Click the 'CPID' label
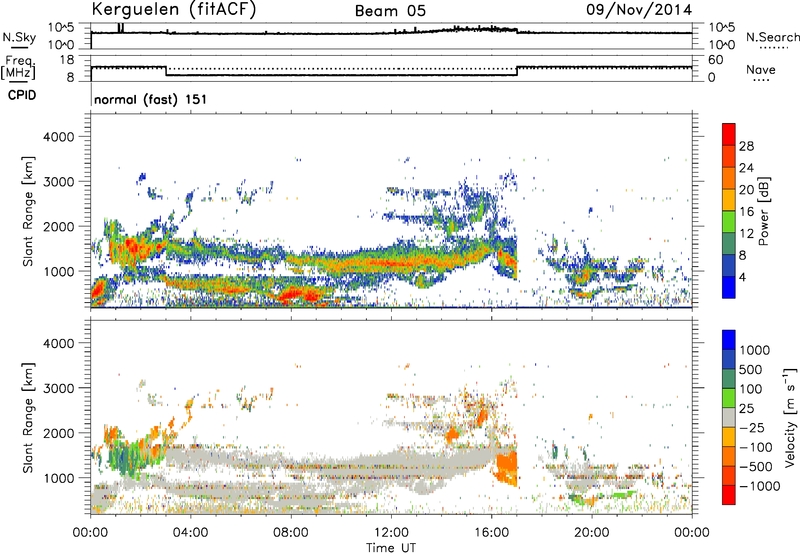The width and height of the screenshot is (800, 554). click(22, 95)
